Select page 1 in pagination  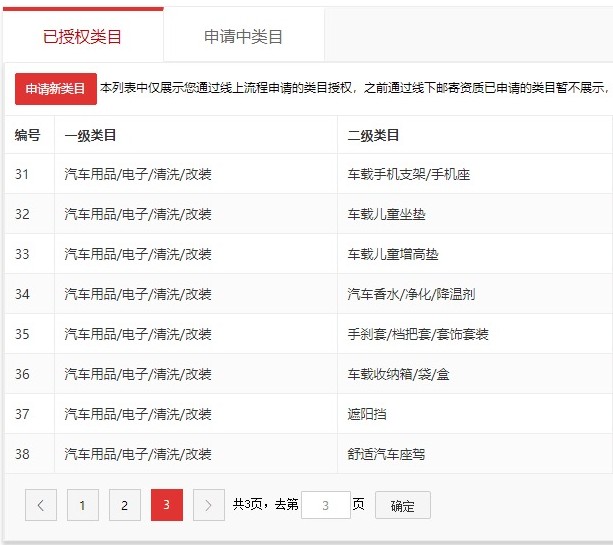point(82,505)
